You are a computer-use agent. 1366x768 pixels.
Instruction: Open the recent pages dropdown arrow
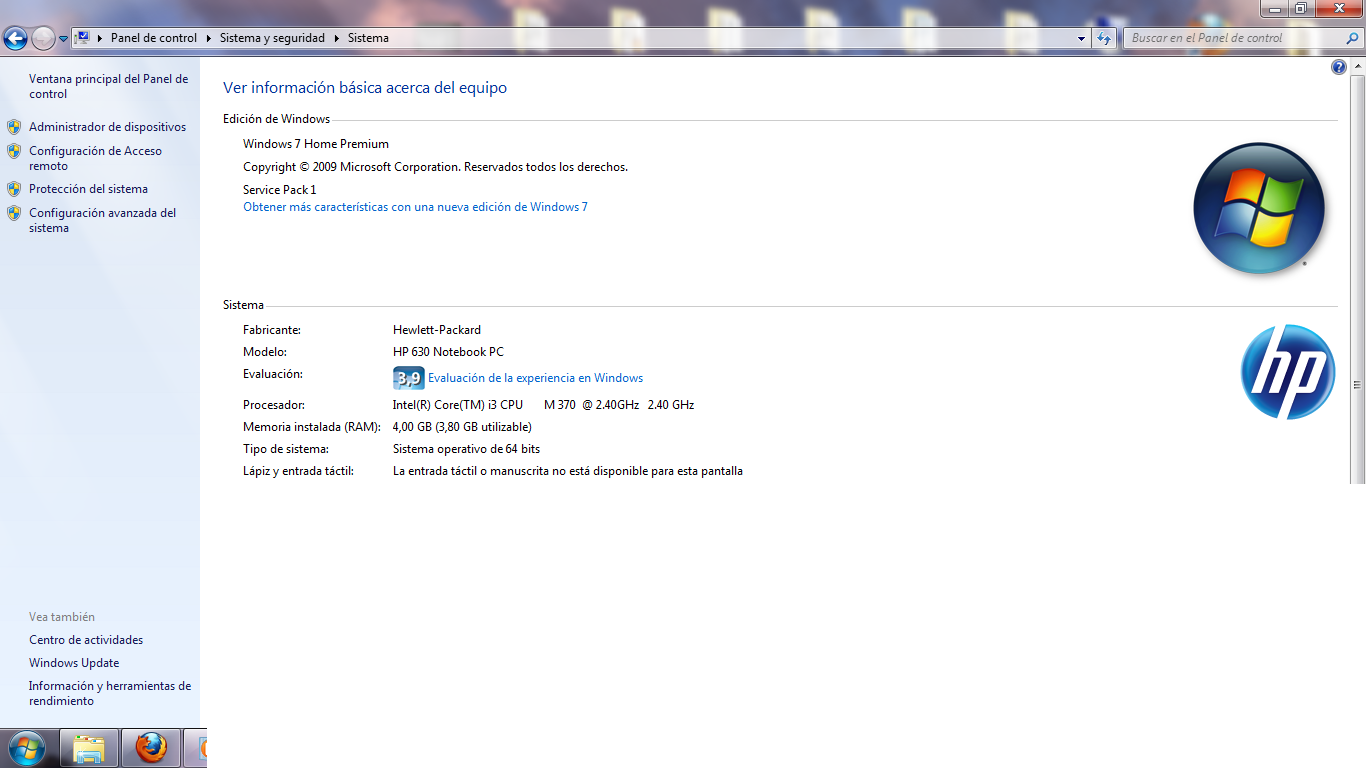click(64, 39)
